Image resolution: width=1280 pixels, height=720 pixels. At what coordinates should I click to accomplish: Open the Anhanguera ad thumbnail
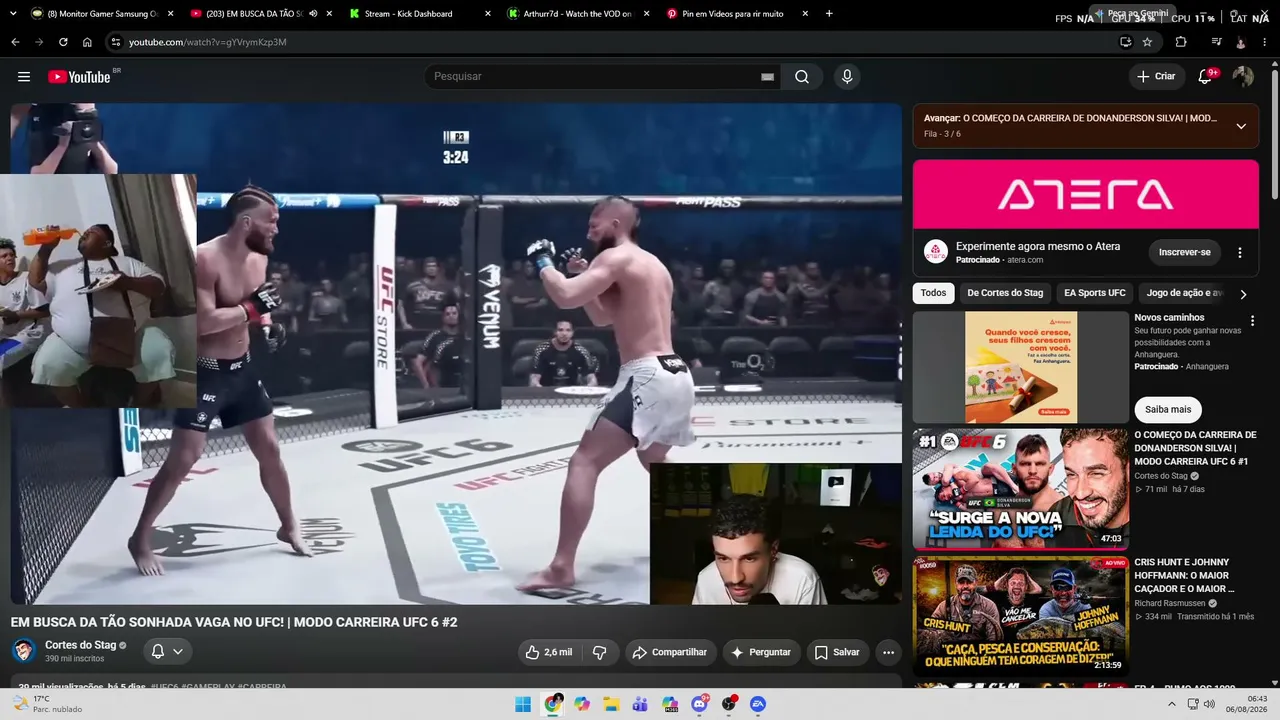click(1021, 367)
